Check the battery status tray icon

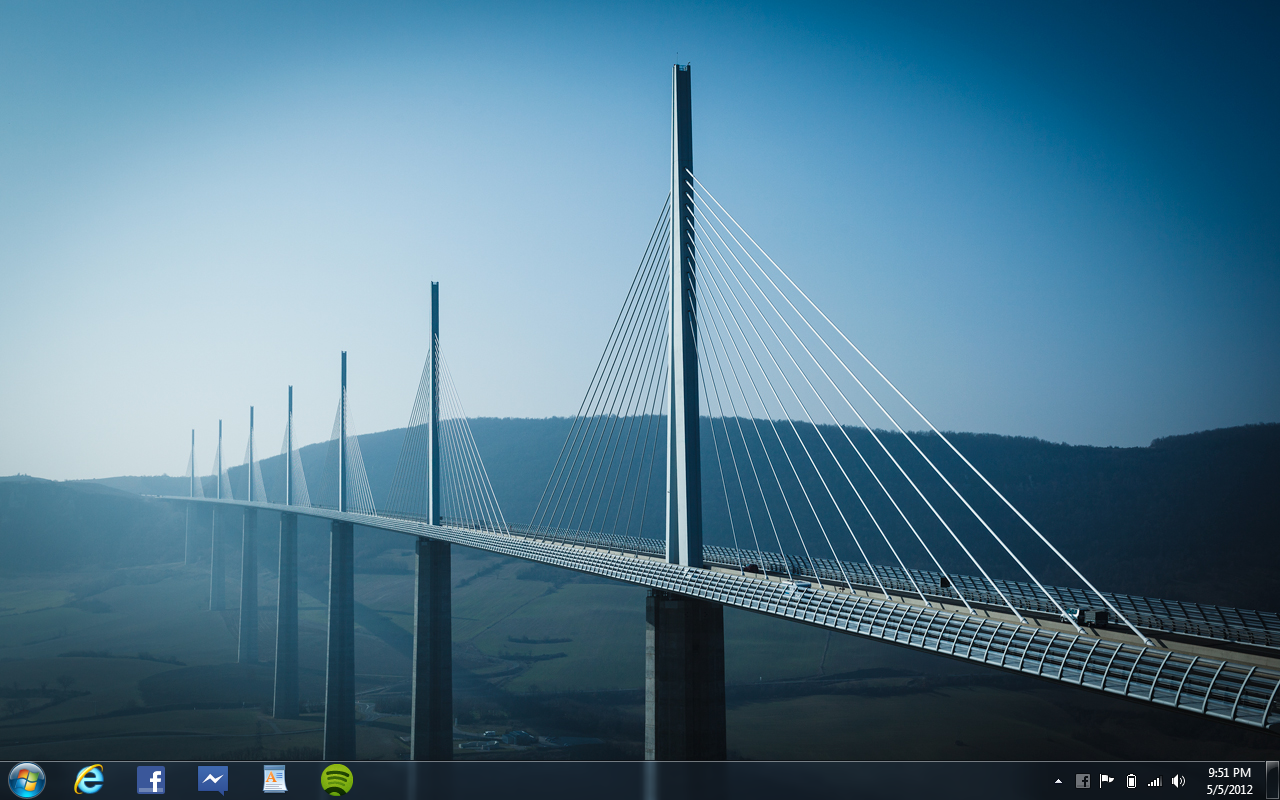1131,781
